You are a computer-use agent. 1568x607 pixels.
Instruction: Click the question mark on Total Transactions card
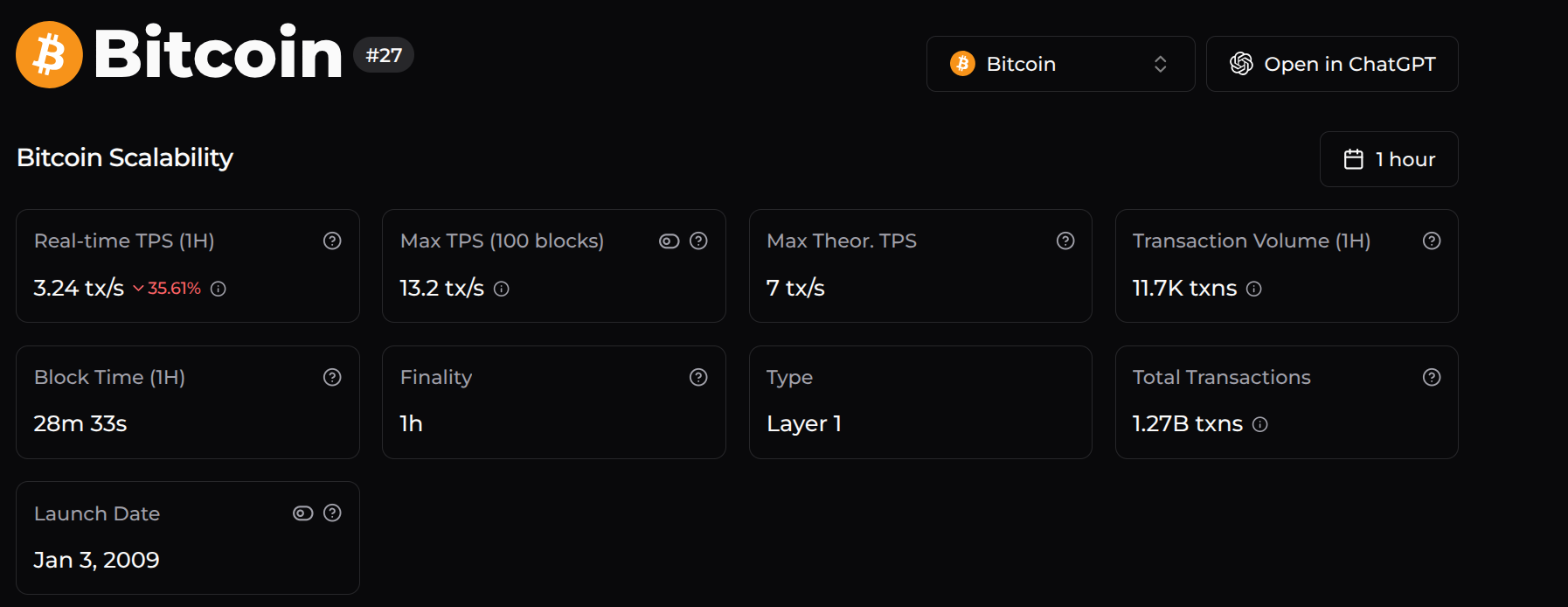1431,377
